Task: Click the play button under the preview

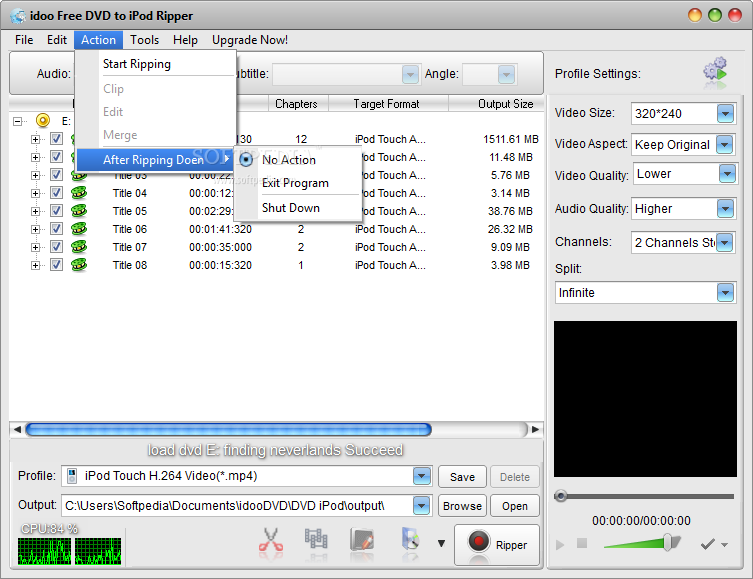Action: [560, 544]
